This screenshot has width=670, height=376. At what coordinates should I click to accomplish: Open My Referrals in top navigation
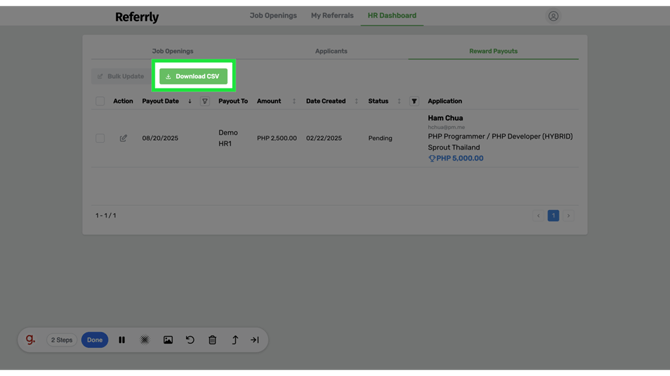332,15
